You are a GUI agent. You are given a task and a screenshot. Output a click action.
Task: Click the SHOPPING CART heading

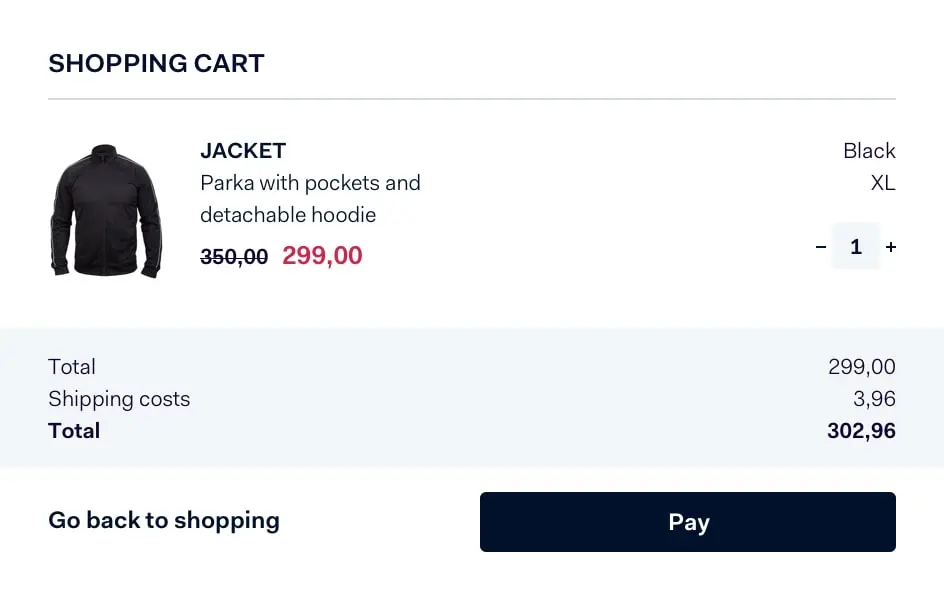tap(156, 63)
